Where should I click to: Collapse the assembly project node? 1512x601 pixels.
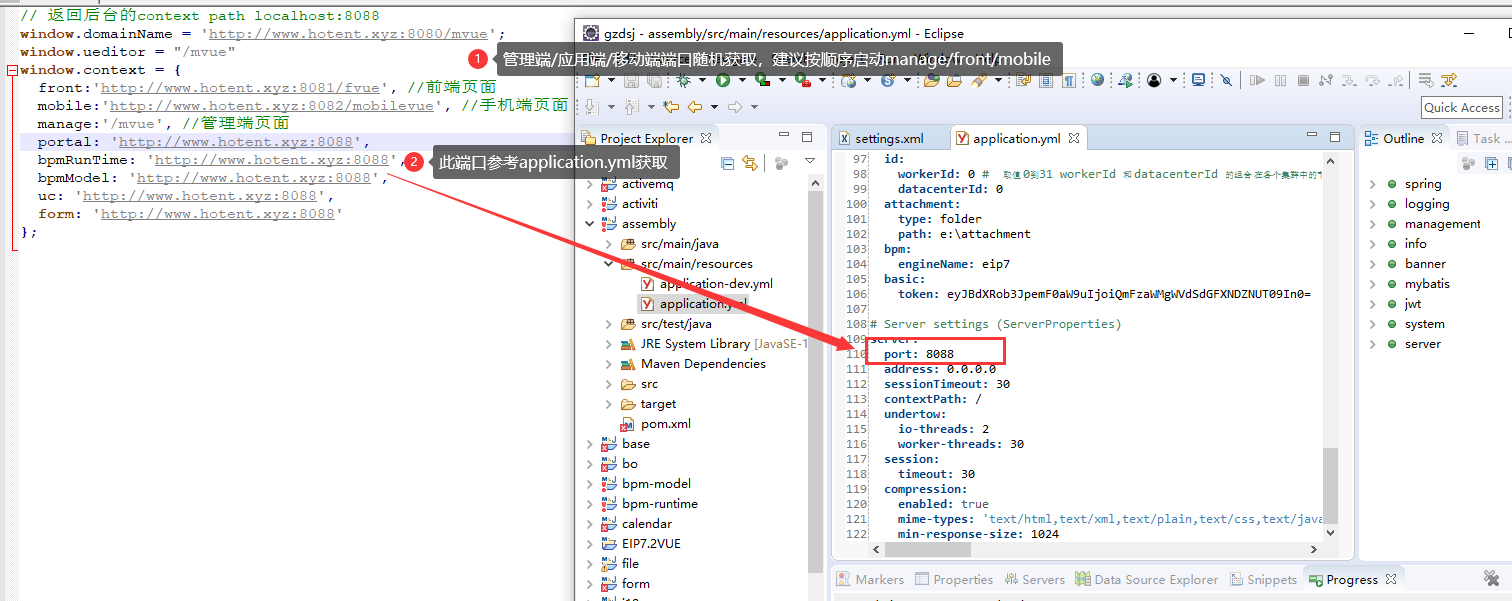tap(591, 224)
